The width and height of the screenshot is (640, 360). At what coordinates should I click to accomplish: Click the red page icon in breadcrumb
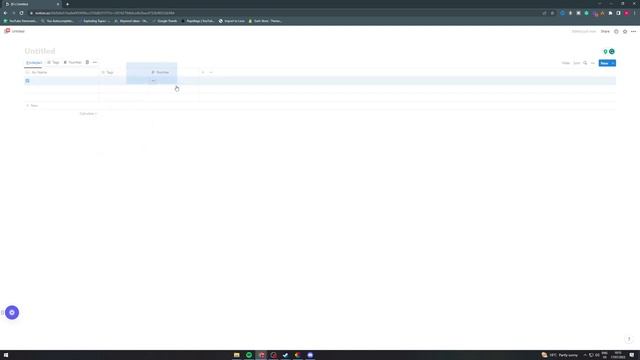tap(7, 31)
